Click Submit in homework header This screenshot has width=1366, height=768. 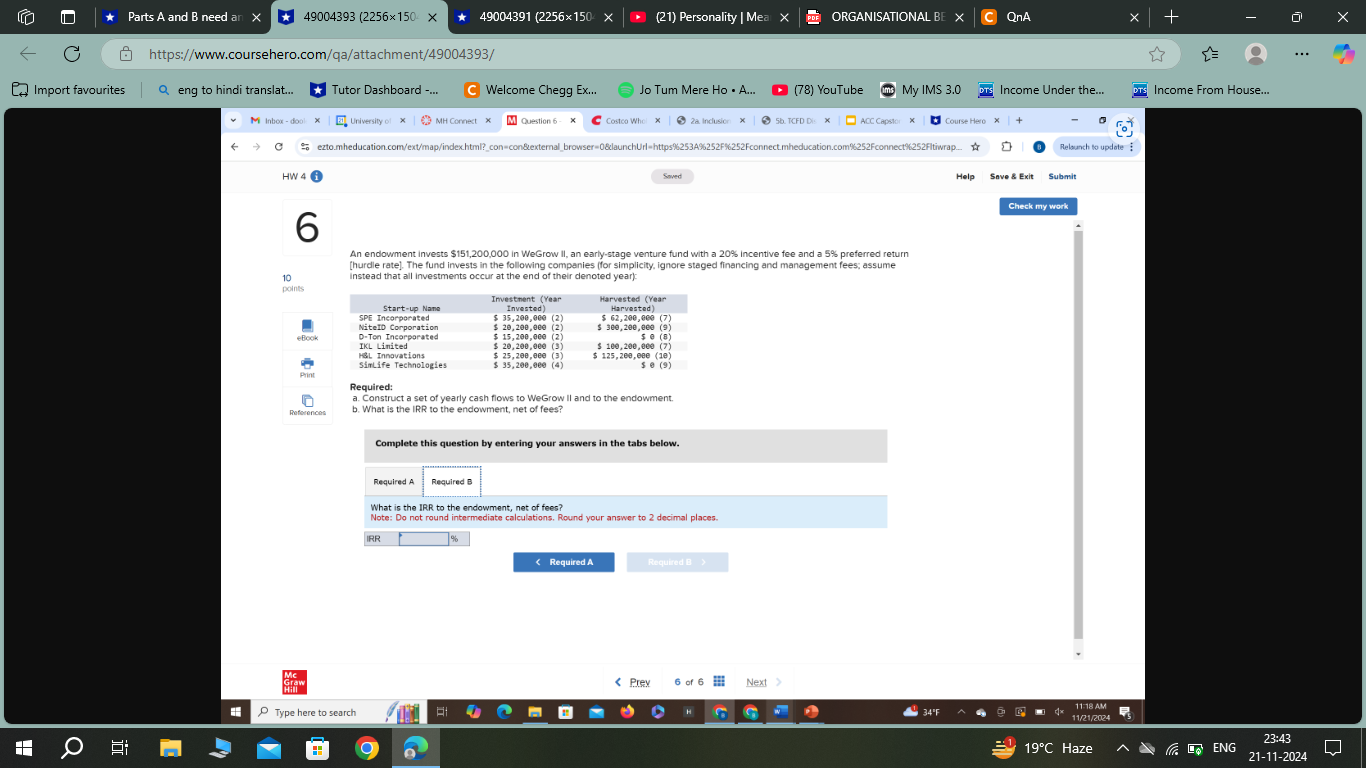pos(1062,176)
